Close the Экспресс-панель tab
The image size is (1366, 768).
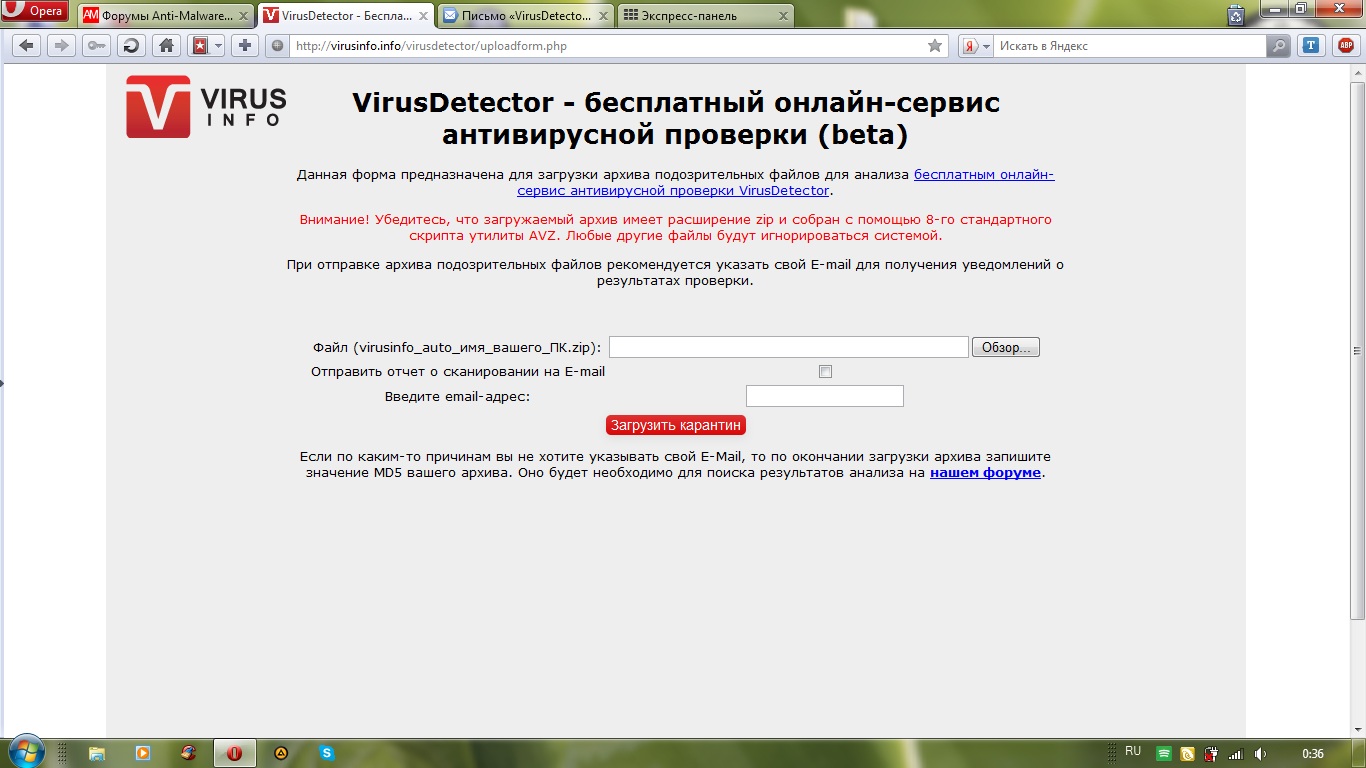782,16
